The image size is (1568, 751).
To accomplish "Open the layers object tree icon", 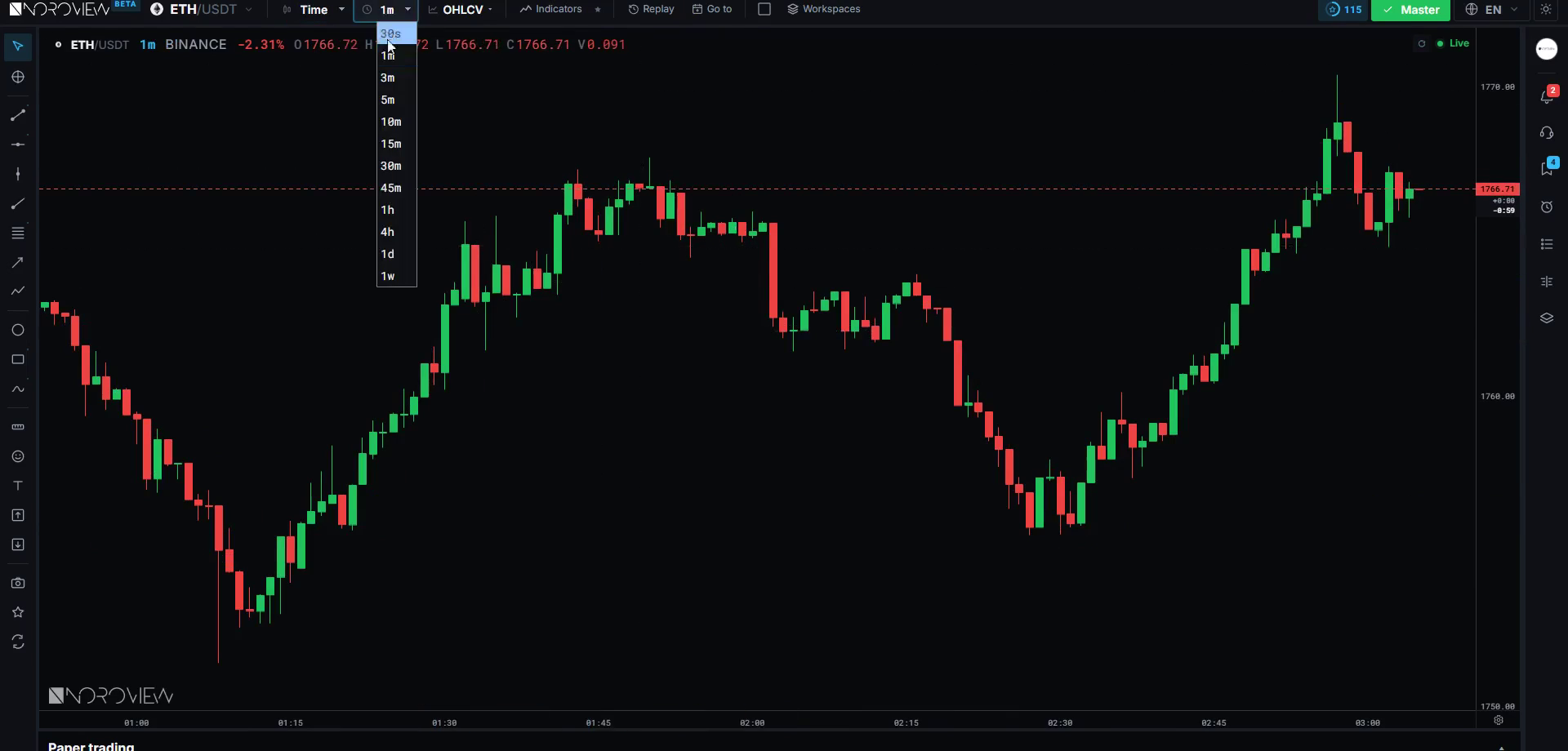I will pos(1547,318).
